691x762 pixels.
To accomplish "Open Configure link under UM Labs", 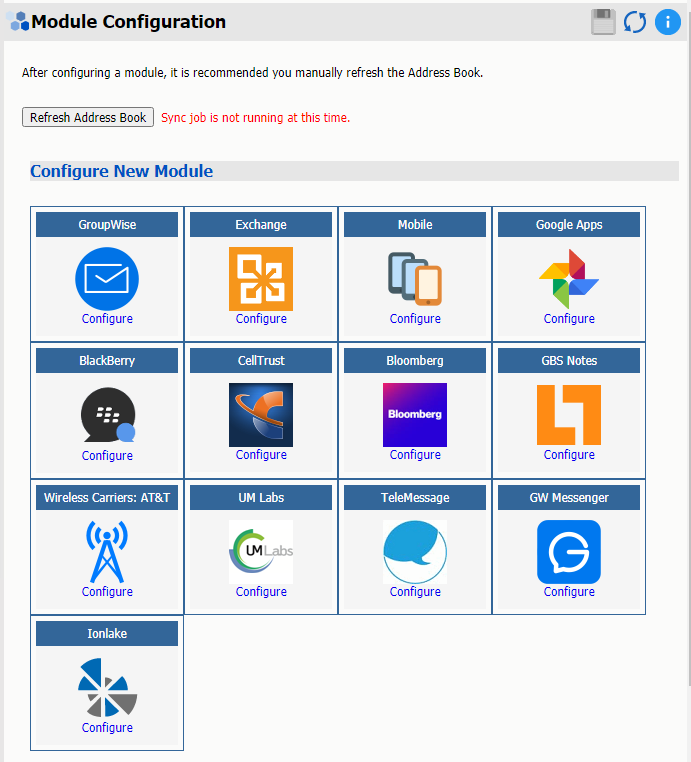I will pyautogui.click(x=261, y=592).
